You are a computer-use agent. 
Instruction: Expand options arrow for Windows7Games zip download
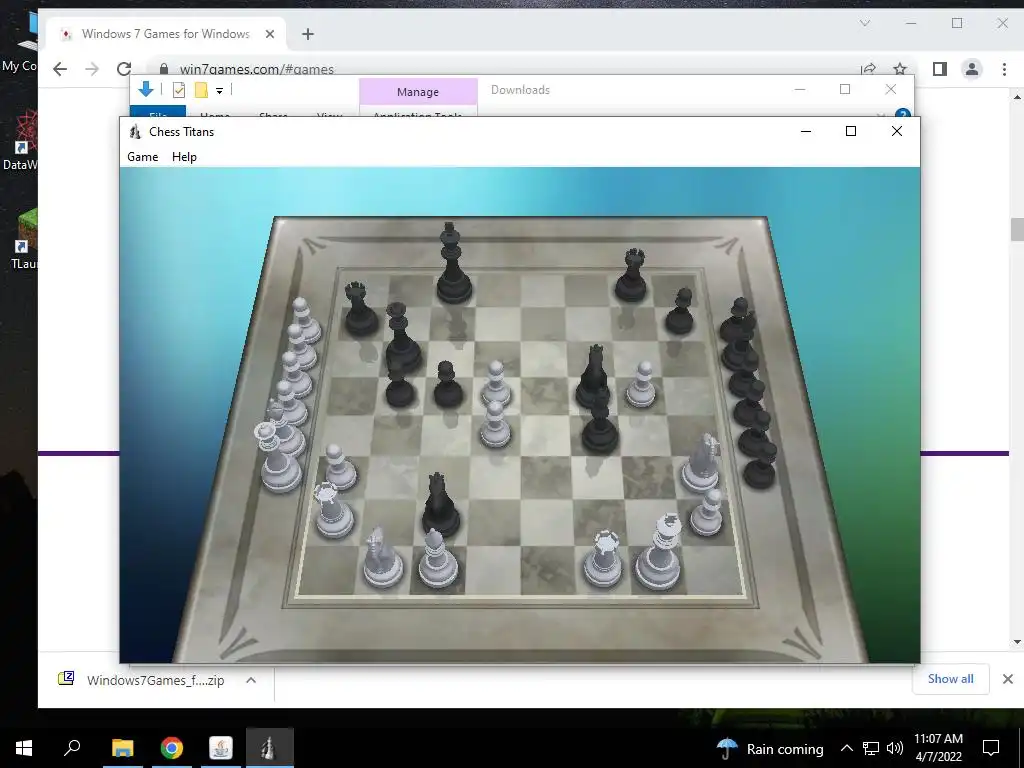point(251,680)
